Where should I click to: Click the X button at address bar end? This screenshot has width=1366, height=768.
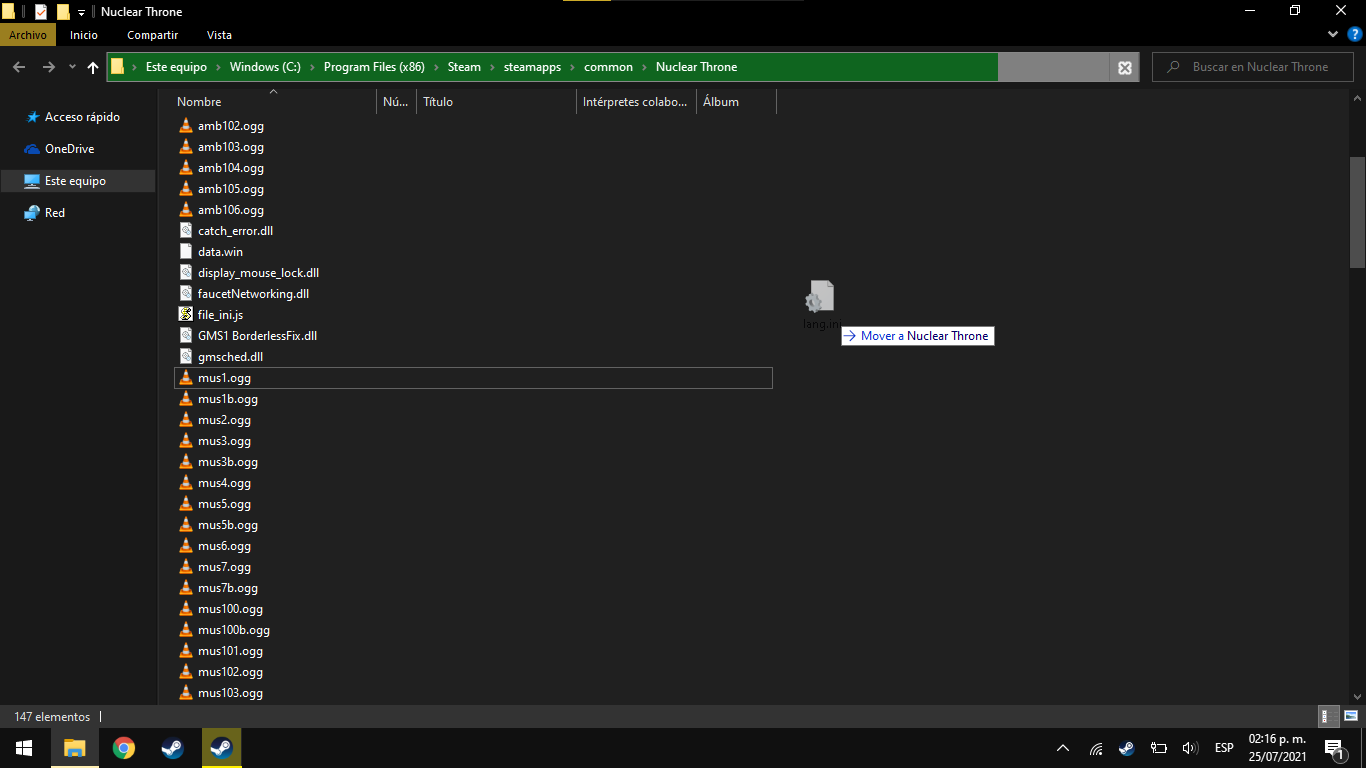coord(1125,68)
